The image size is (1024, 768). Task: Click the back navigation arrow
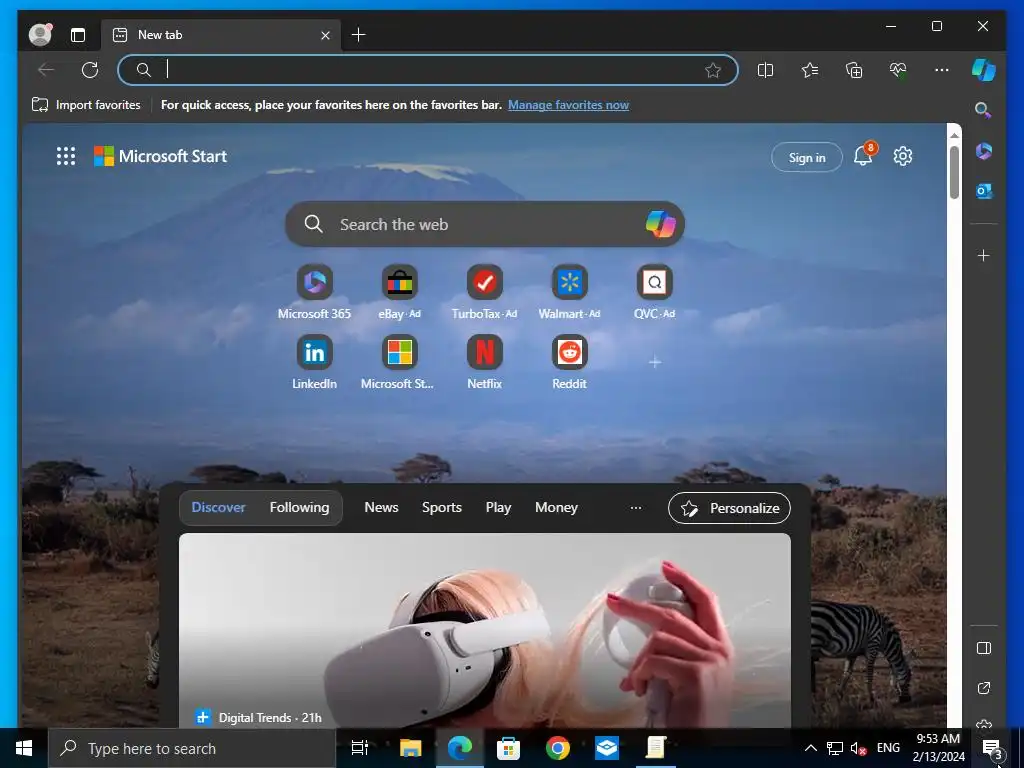(46, 70)
